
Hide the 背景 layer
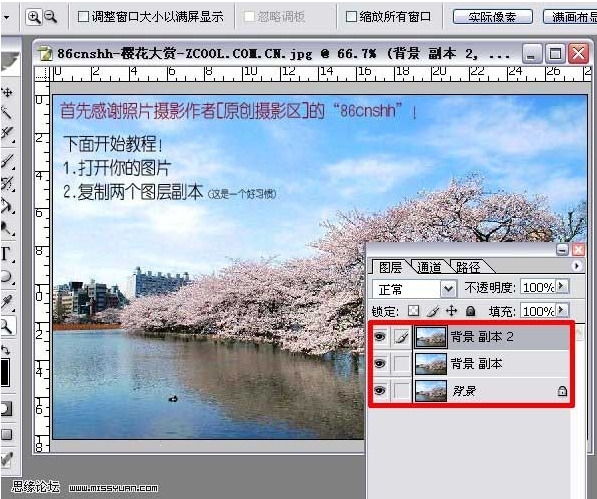tap(380, 391)
